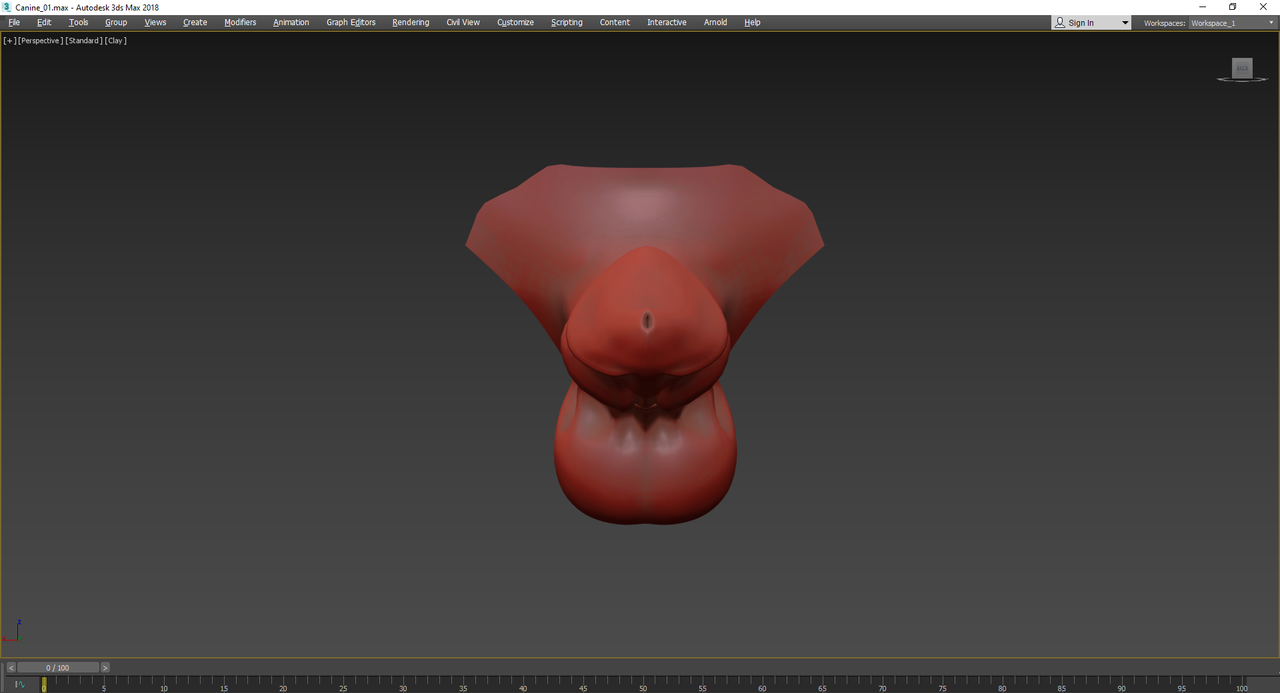
Task: Open the Modifiers menu
Action: click(x=240, y=22)
